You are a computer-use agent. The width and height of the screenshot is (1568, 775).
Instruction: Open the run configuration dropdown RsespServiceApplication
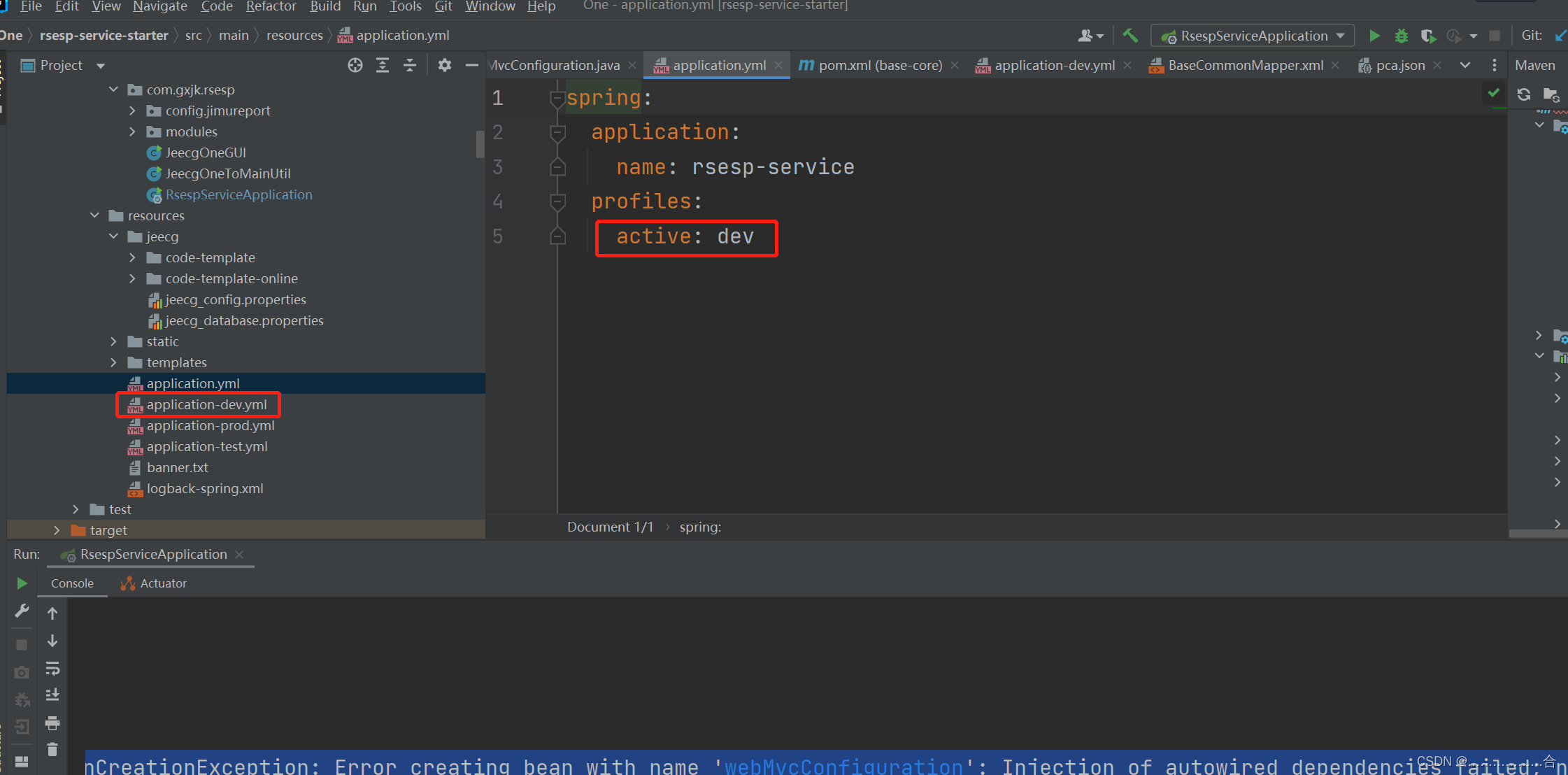(x=1253, y=36)
